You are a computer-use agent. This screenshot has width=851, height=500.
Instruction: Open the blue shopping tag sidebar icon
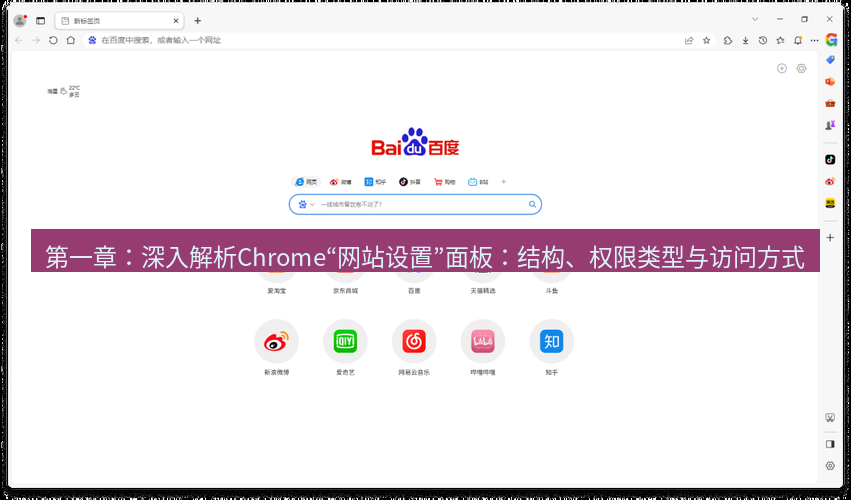830,60
